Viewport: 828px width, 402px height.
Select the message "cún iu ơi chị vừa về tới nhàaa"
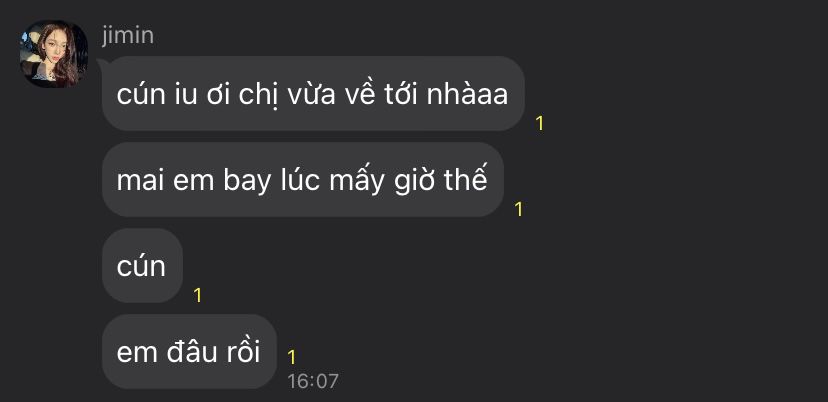point(313,94)
